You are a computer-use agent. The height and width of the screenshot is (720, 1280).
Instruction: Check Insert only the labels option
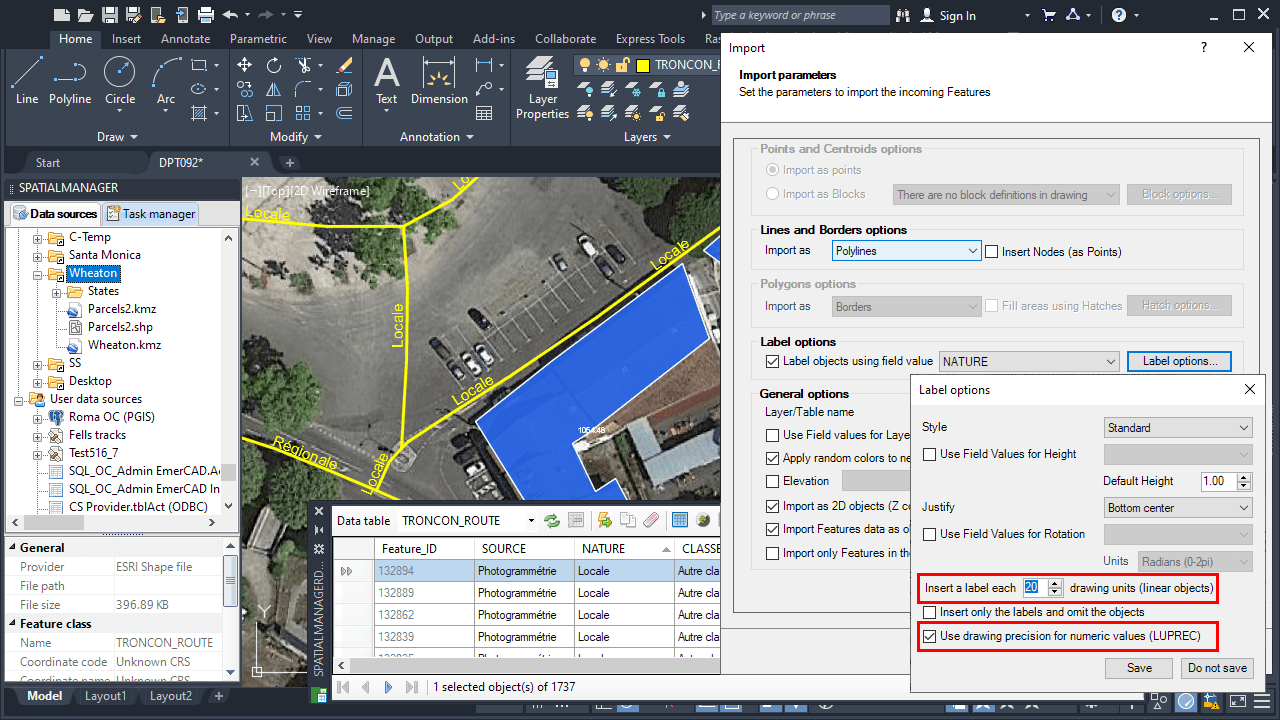tap(931, 612)
